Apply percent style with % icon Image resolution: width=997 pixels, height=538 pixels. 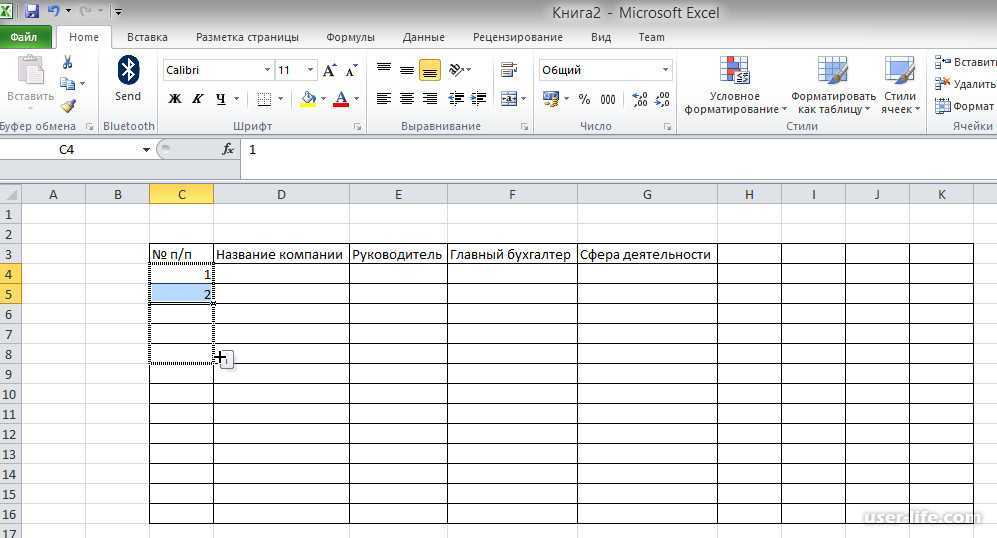pyautogui.click(x=584, y=99)
